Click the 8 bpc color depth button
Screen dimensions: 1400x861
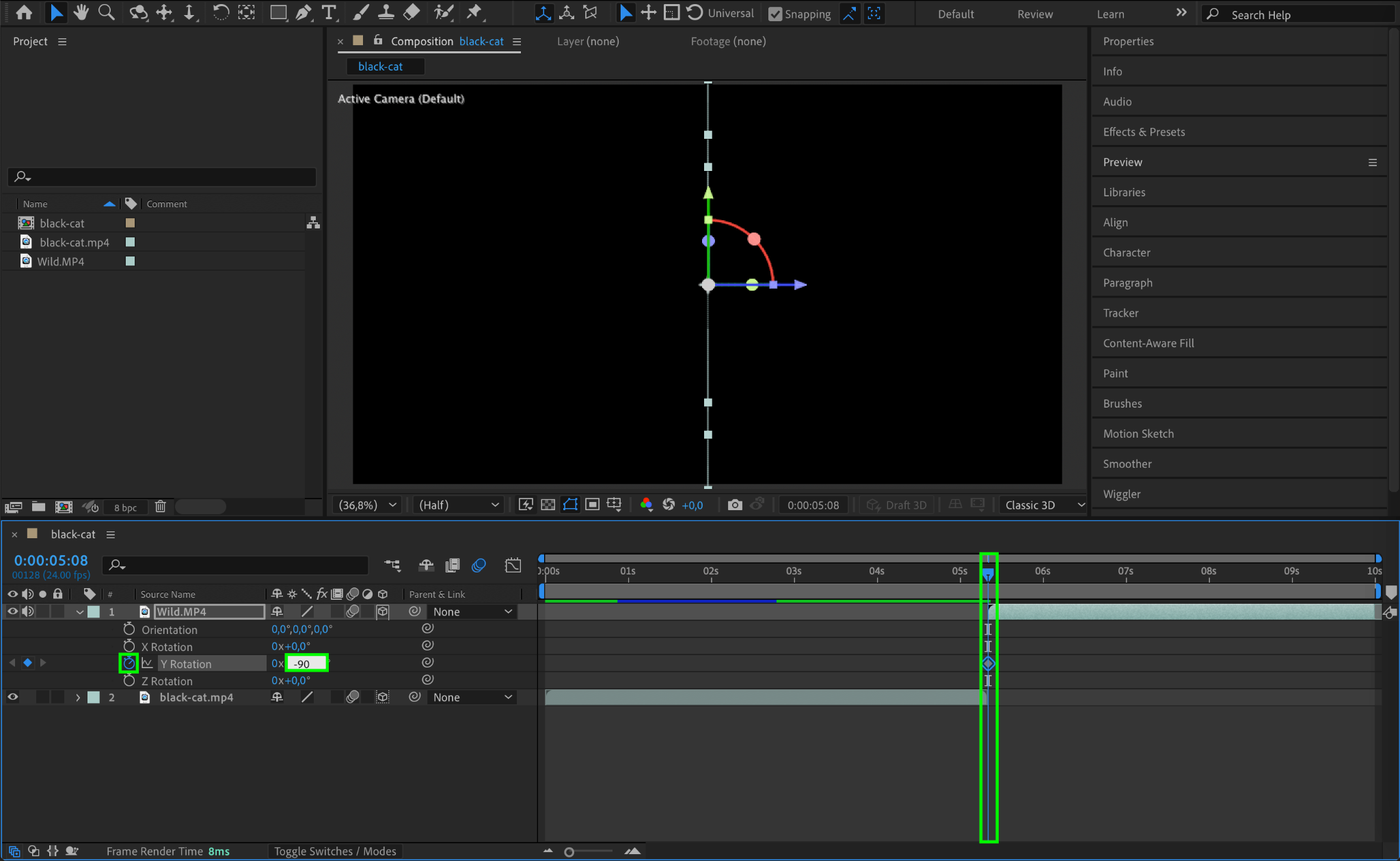coord(125,507)
